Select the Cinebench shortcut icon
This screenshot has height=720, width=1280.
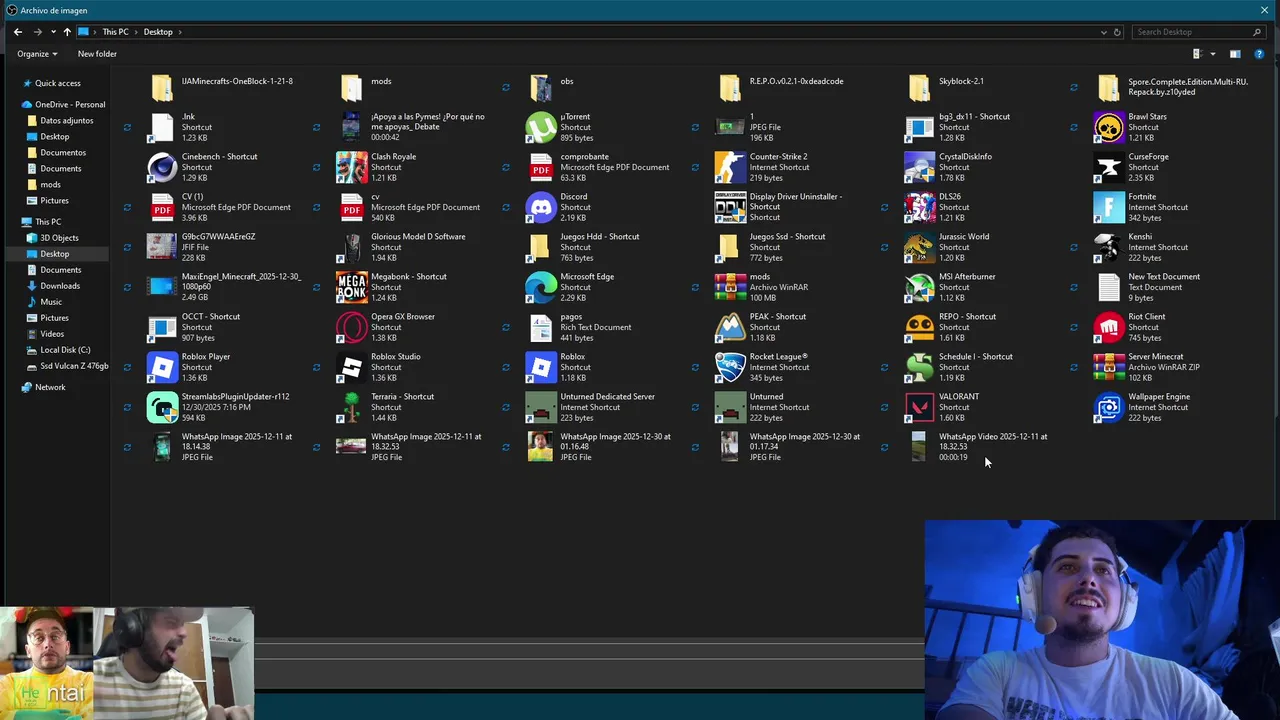(x=162, y=167)
